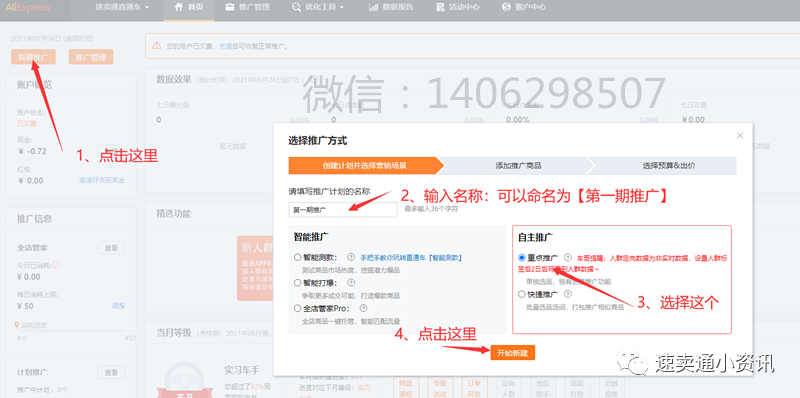Open the 推广管理 navigation tab
The width and height of the screenshot is (800, 398).
(248, 7)
